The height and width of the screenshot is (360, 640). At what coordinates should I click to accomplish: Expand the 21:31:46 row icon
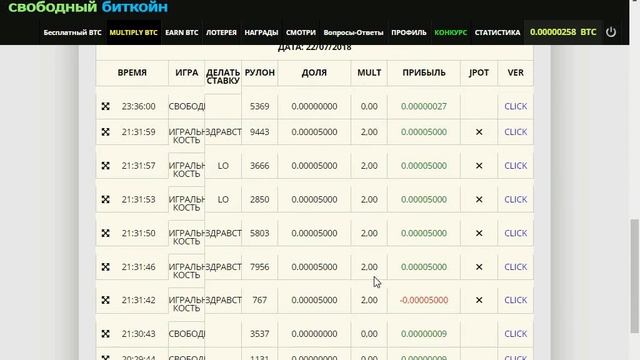pyautogui.click(x=105, y=267)
